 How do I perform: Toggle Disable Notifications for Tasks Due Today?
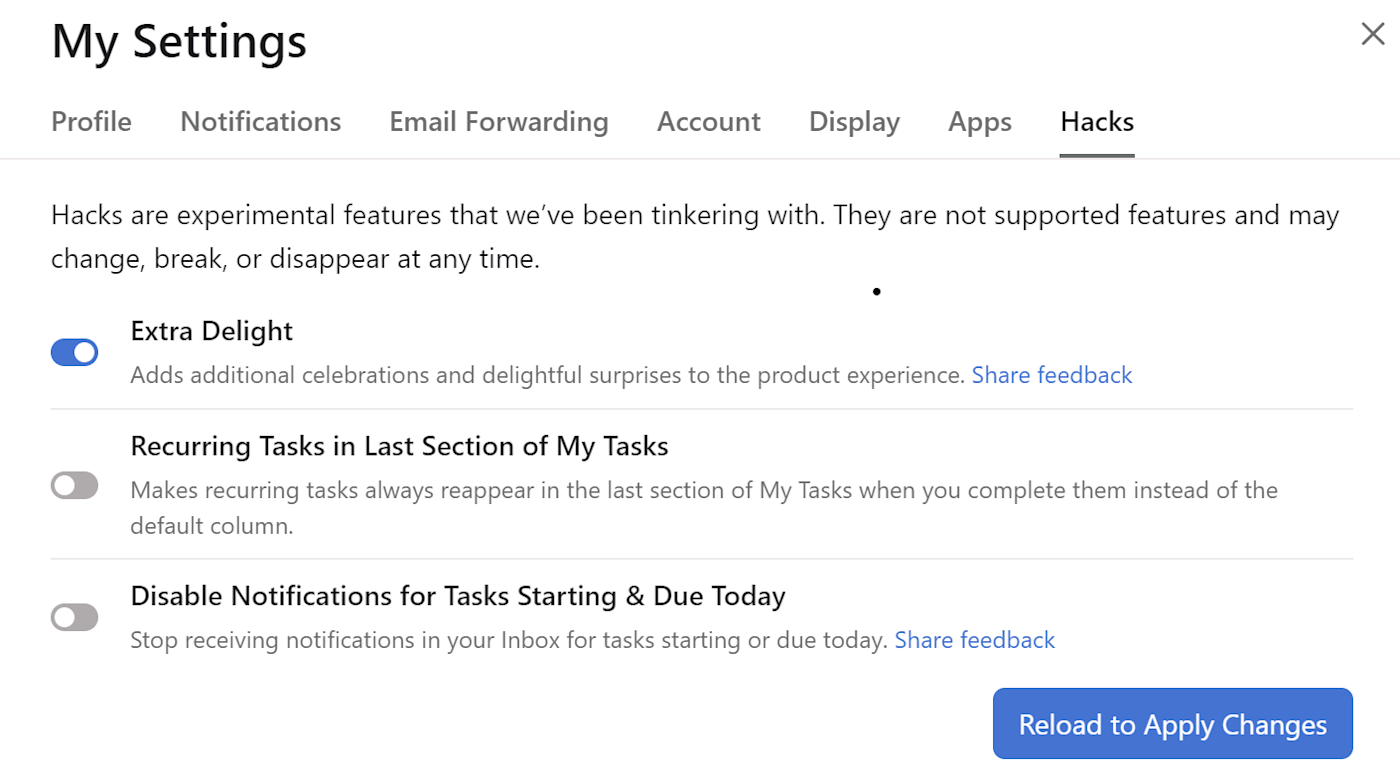(75, 617)
